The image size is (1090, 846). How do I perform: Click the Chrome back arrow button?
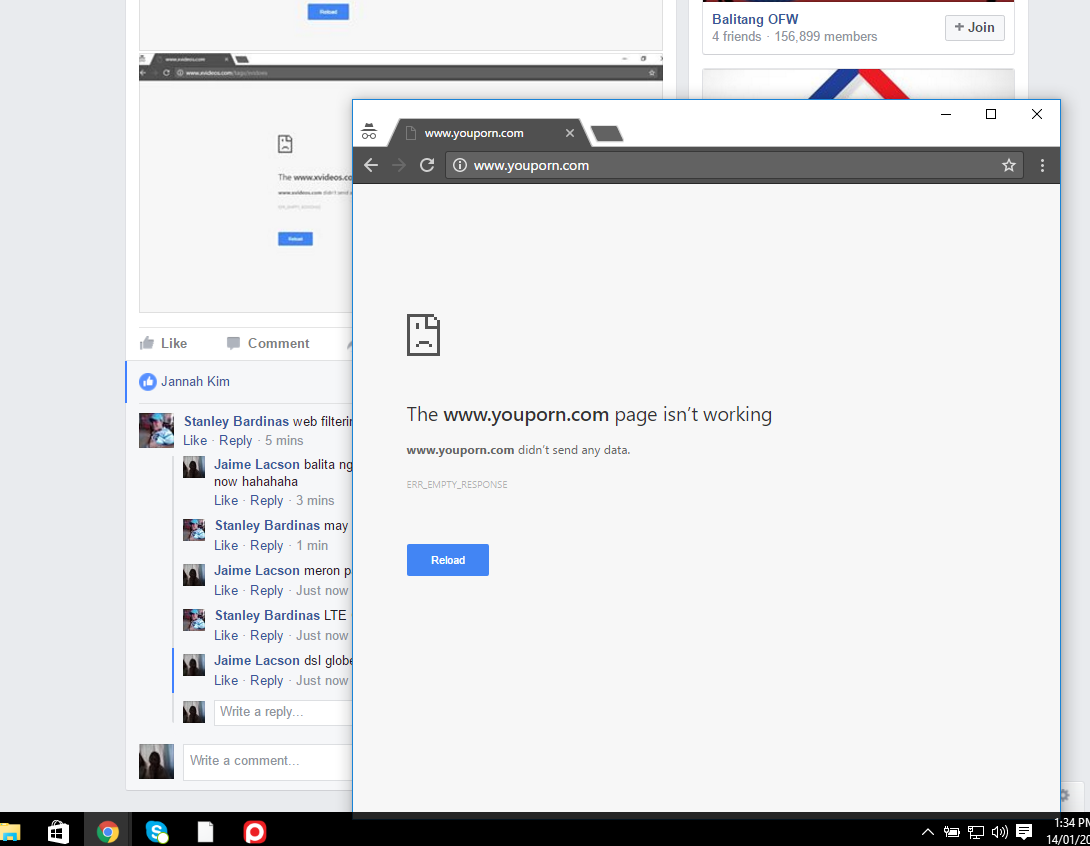tap(371, 165)
